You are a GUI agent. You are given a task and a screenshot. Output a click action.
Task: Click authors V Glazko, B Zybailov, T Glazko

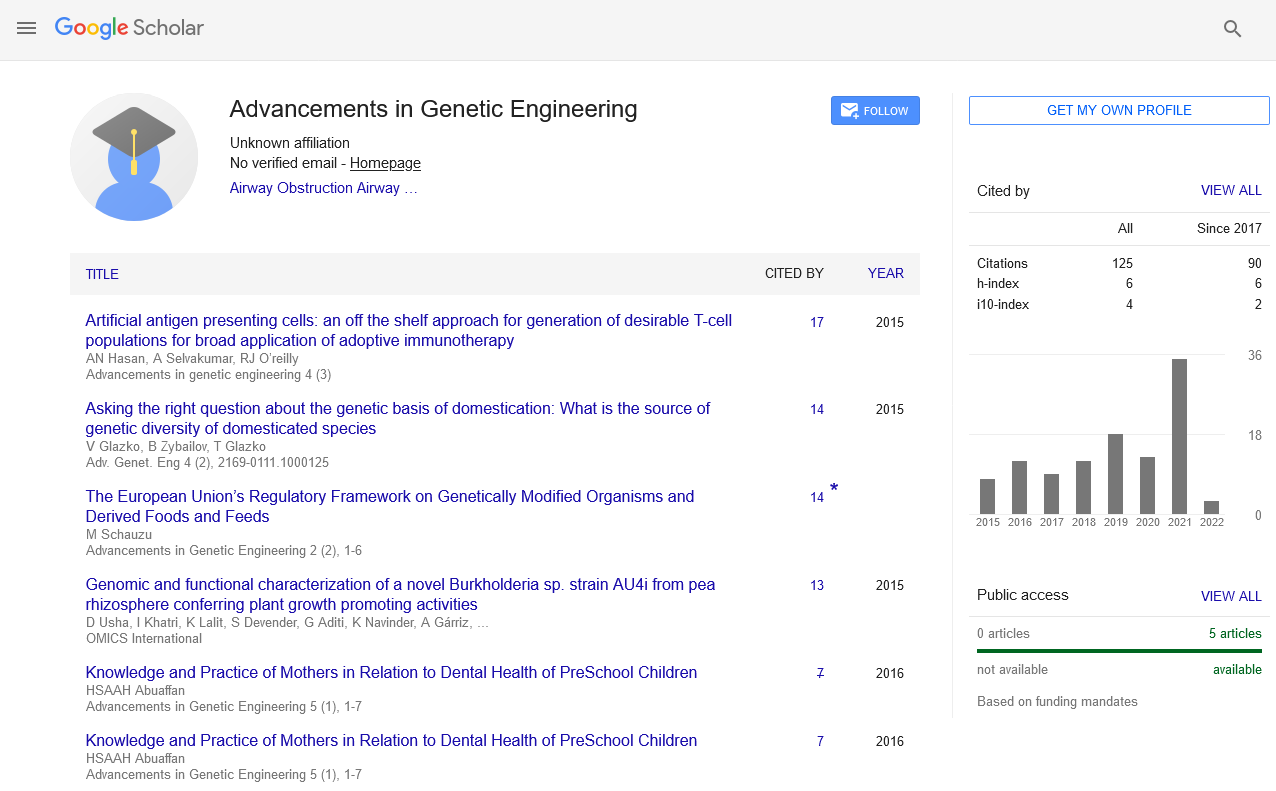176,446
